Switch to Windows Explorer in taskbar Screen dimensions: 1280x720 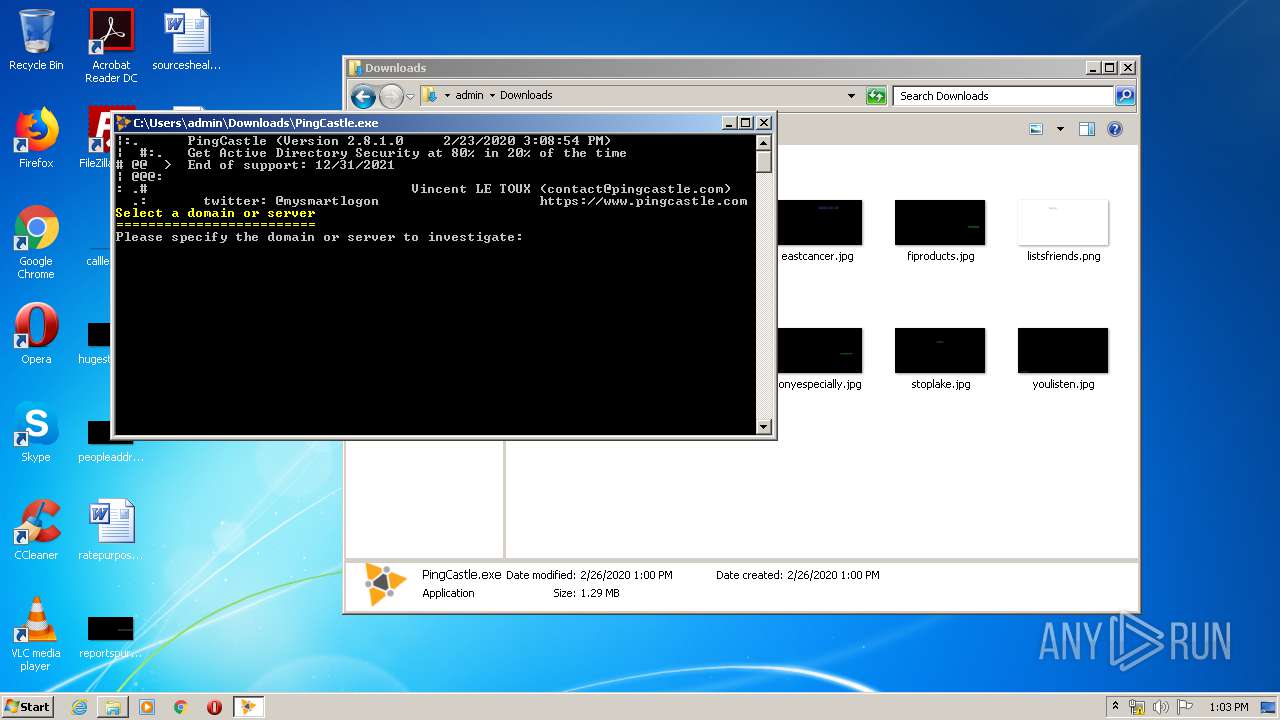click(113, 707)
